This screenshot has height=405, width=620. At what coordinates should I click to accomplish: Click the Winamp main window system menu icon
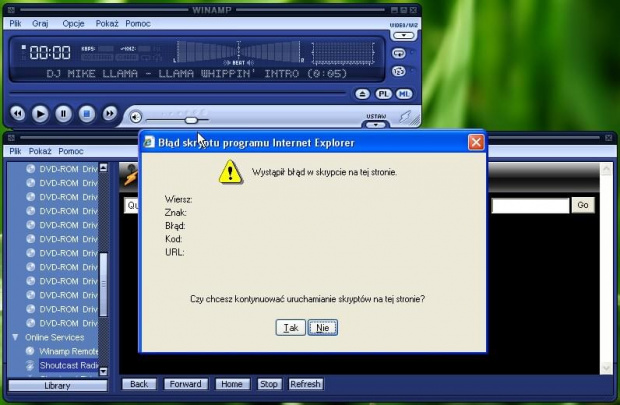tap(11, 10)
